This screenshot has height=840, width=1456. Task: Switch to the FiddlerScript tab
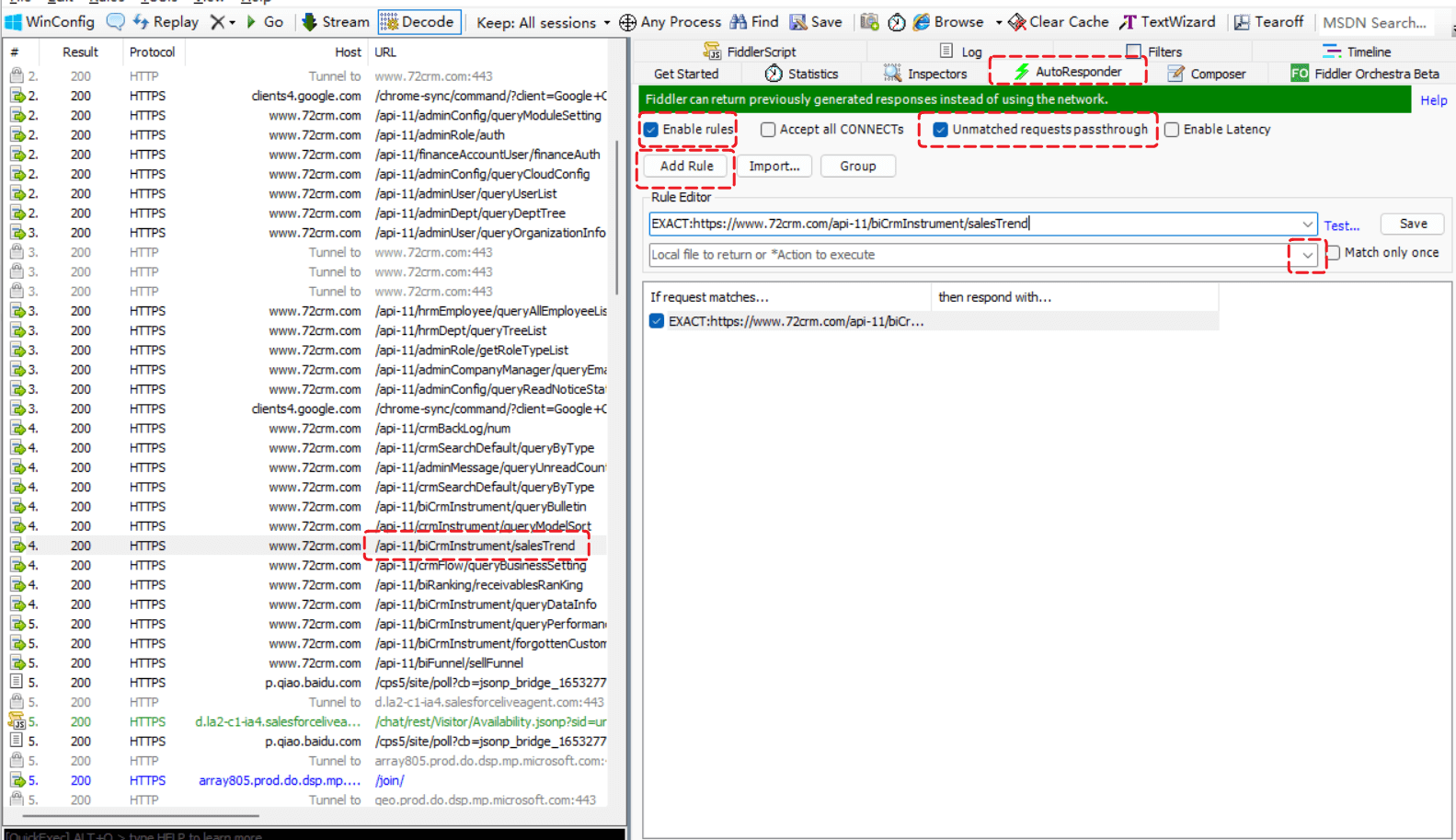point(750,52)
